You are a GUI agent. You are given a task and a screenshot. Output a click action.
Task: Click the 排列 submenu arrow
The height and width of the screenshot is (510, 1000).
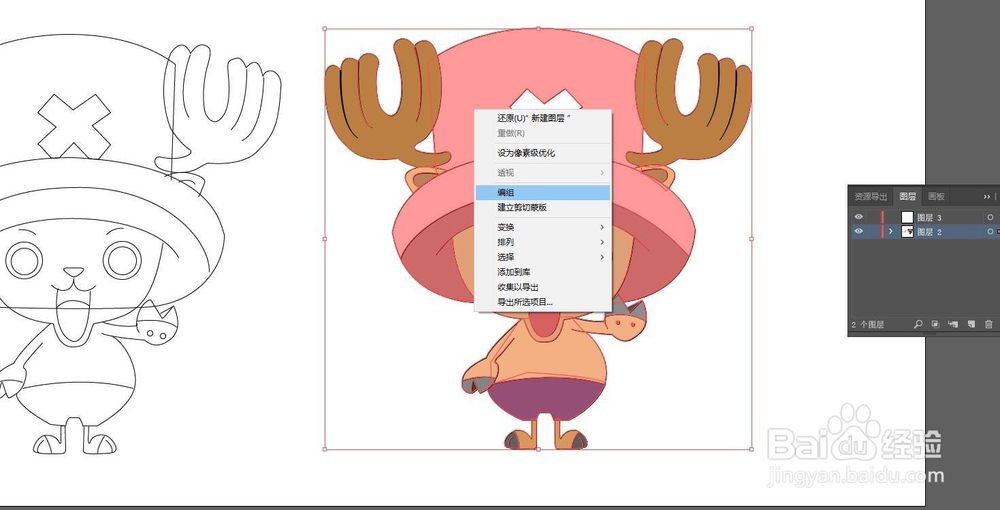click(x=602, y=242)
